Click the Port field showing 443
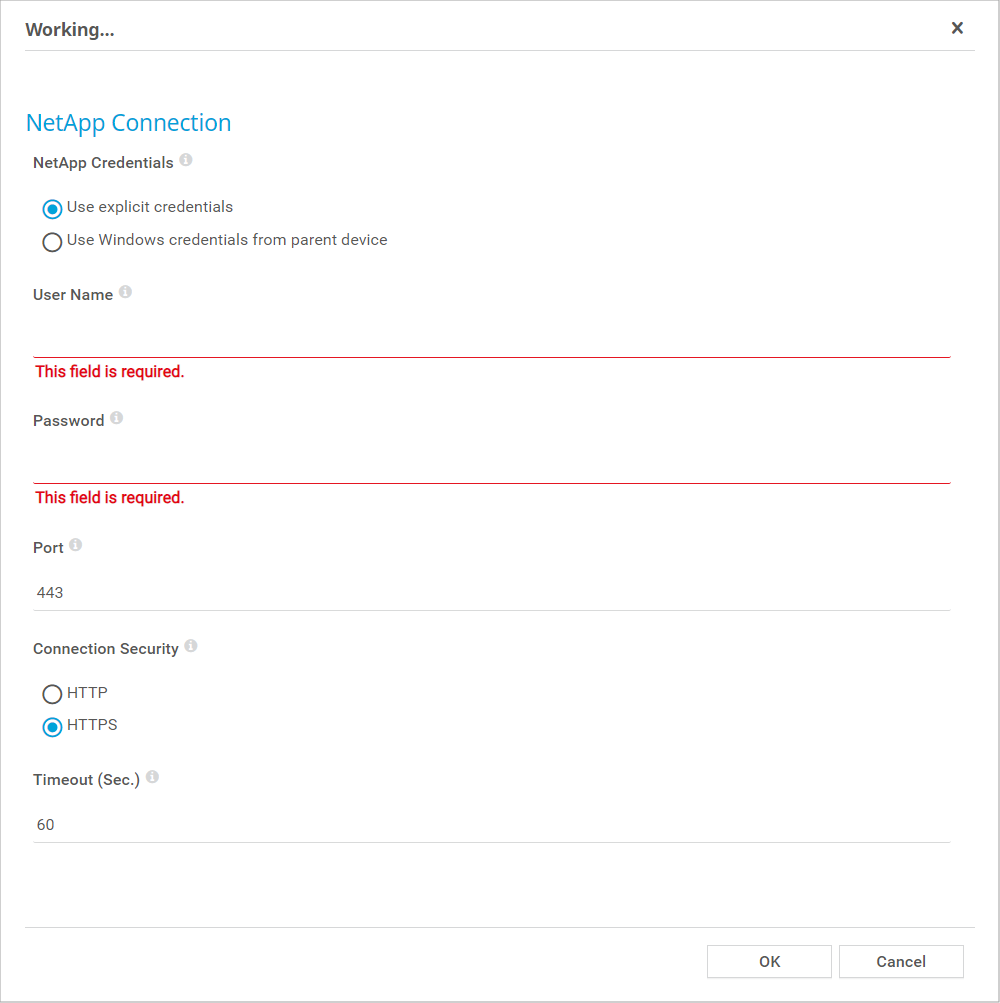This screenshot has width=1000, height=1003. 491,593
